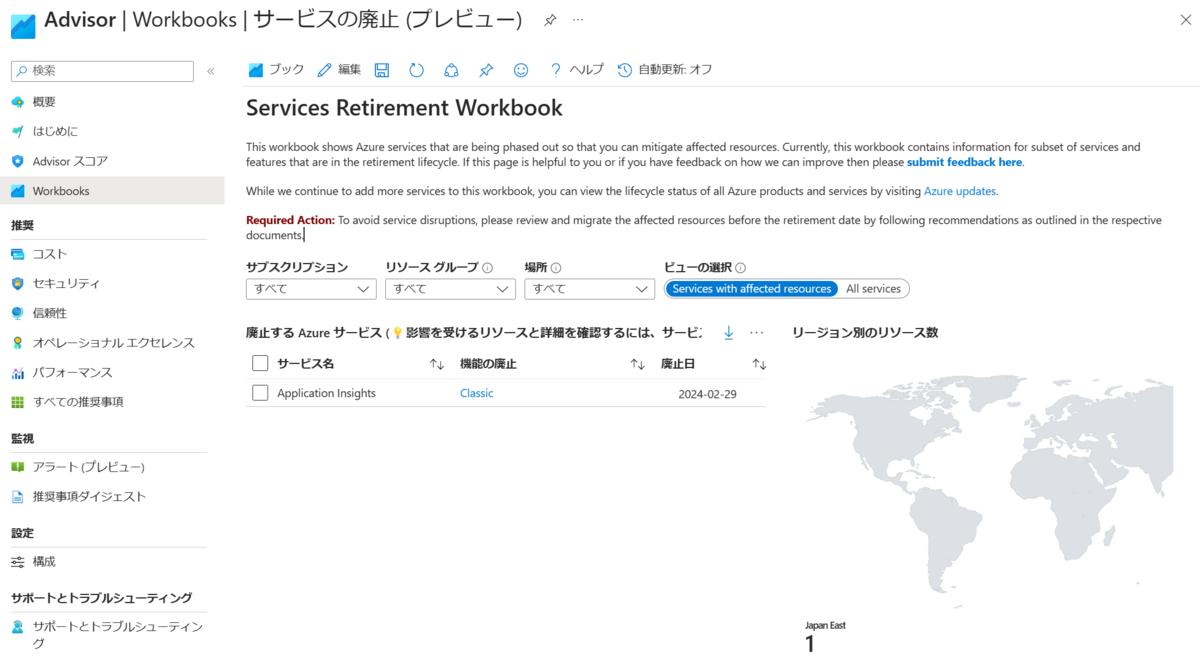Image resolution: width=1200 pixels, height=667 pixels.
Task: Focus the 検索 search box in the sidebar
Action: 102,71
